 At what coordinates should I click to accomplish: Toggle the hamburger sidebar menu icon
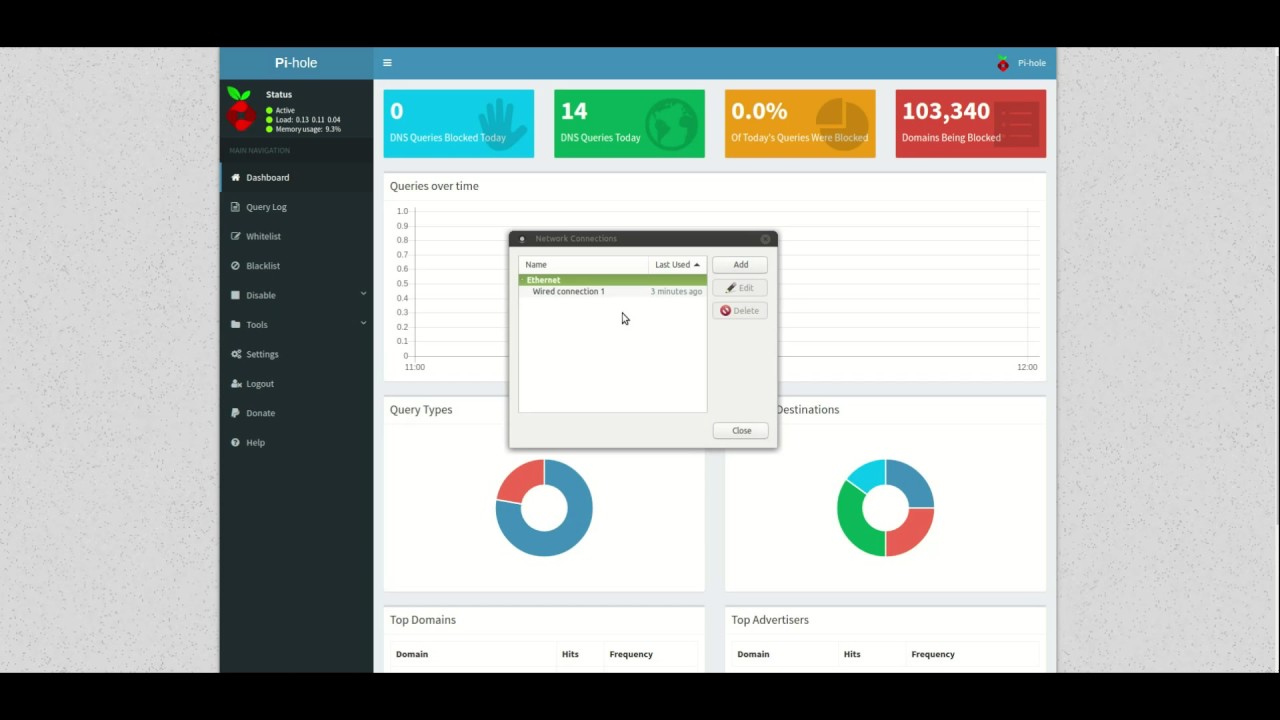(x=387, y=63)
